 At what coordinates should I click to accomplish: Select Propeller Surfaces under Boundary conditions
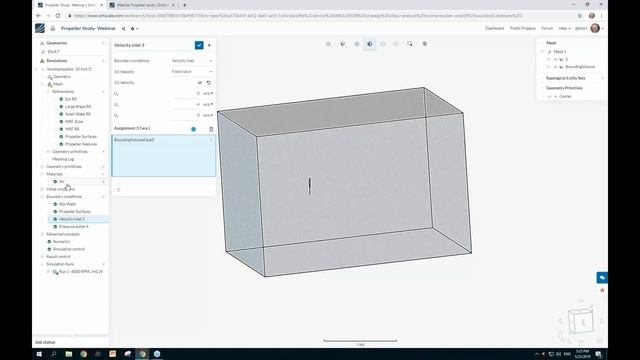[x=75, y=211]
